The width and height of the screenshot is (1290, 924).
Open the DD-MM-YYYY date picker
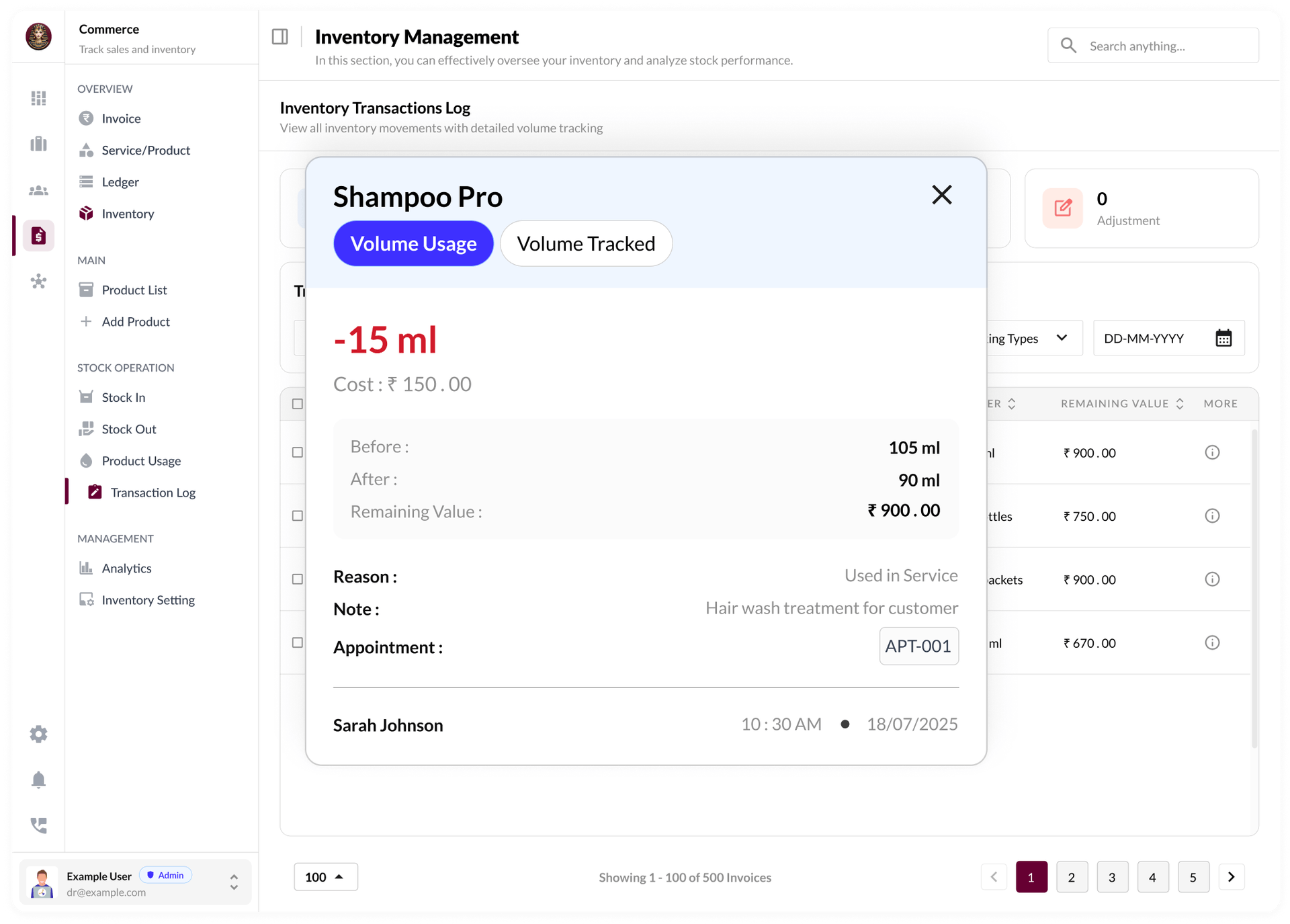pos(1169,338)
